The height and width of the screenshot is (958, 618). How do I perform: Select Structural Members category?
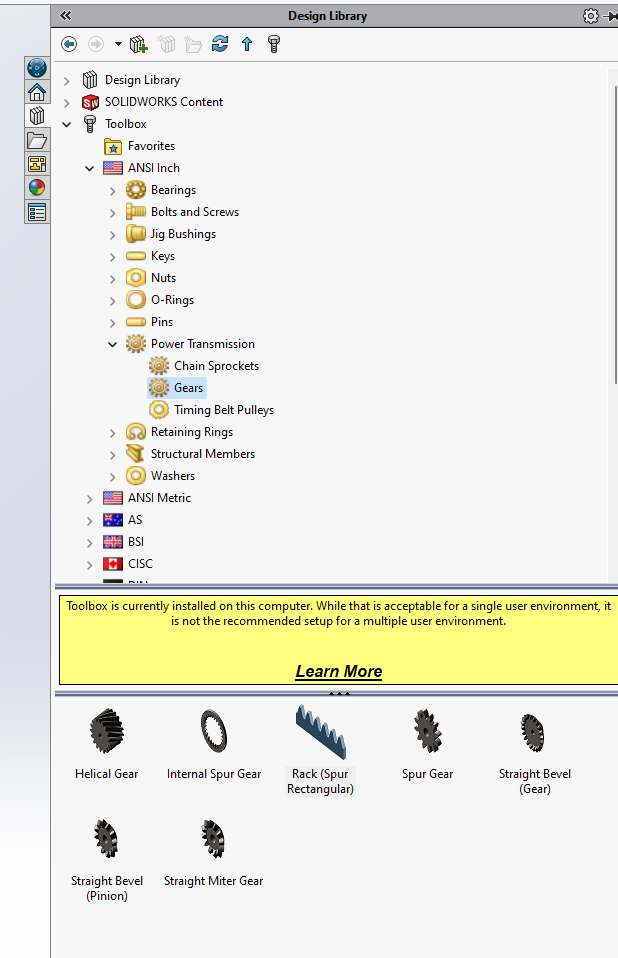pos(203,454)
